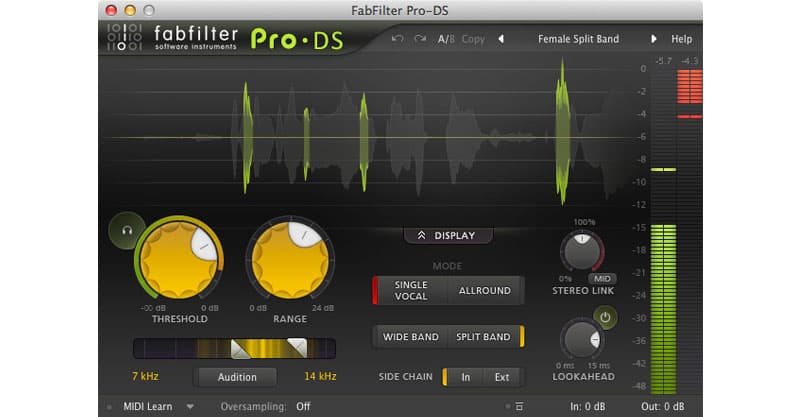800x417 pixels.
Task: Click the FabFilter logo
Action: click(x=172, y=38)
